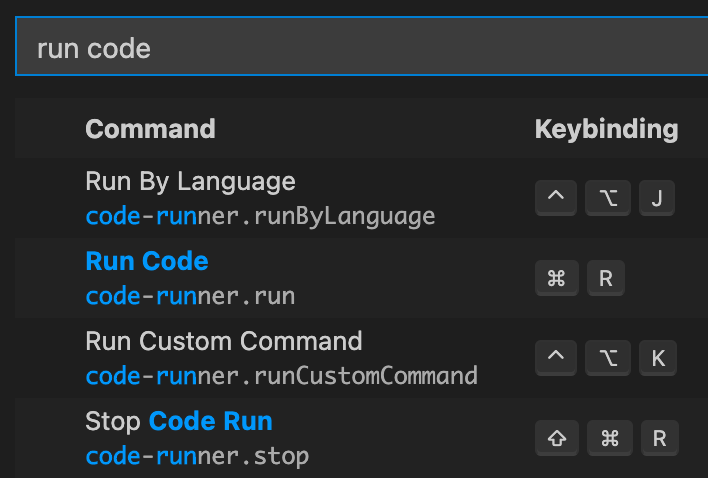Click the Command key icon for Run Code
The width and height of the screenshot is (708, 478).
coord(557,278)
